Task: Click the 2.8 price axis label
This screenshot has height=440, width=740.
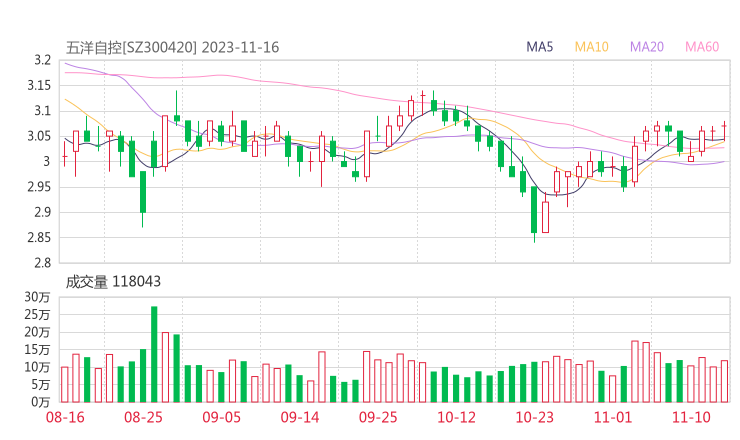Action: point(42,263)
